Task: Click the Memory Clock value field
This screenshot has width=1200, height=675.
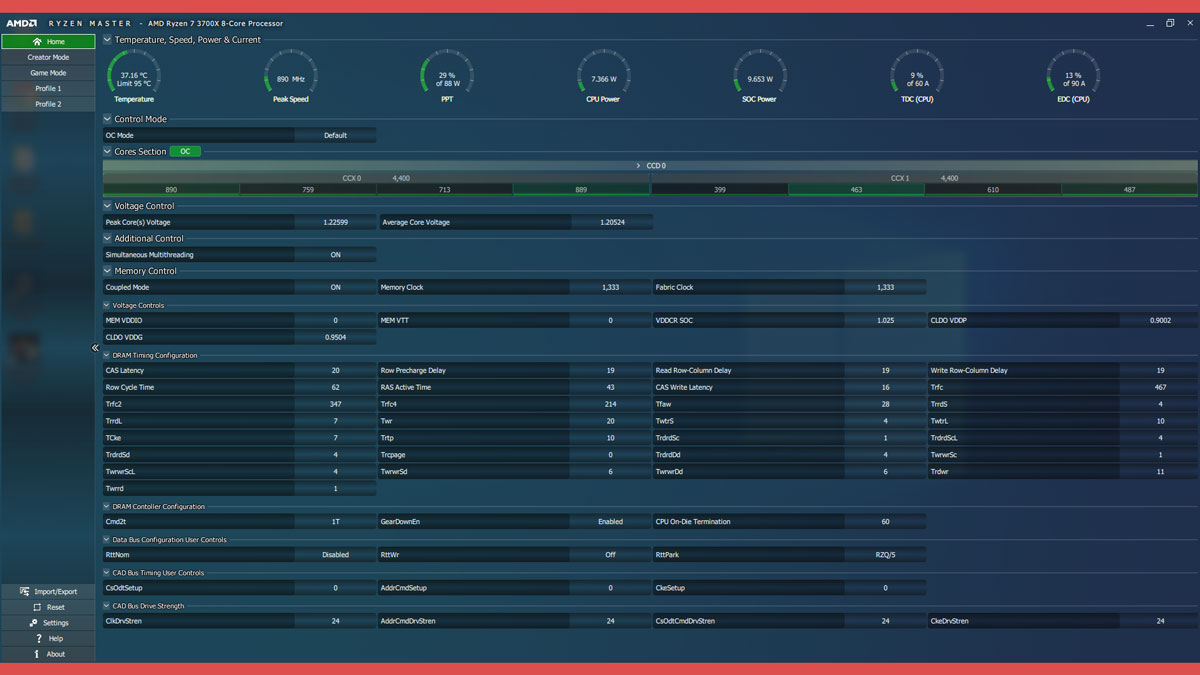Action: pyautogui.click(x=610, y=287)
